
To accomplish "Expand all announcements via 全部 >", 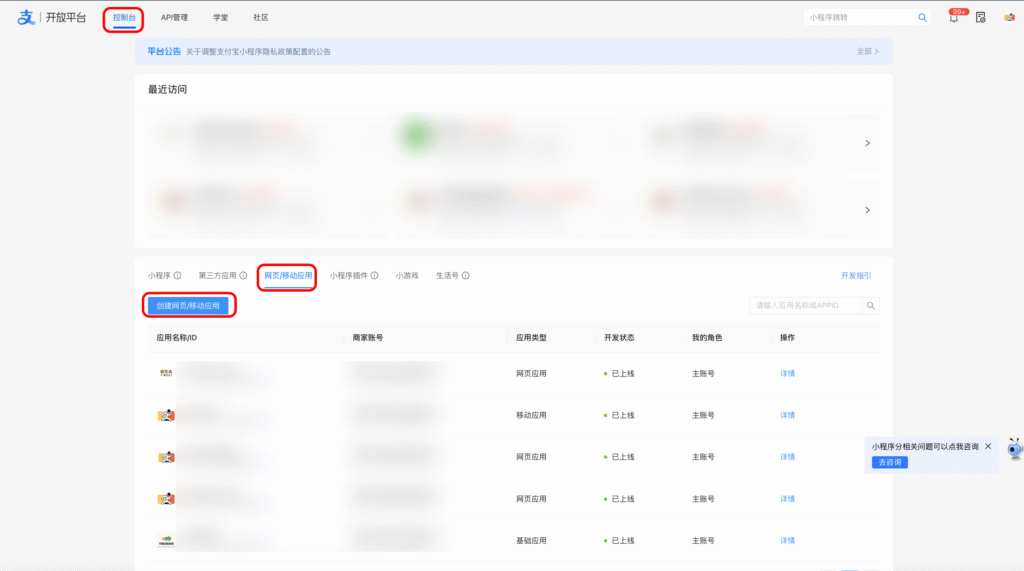I will [x=867, y=51].
